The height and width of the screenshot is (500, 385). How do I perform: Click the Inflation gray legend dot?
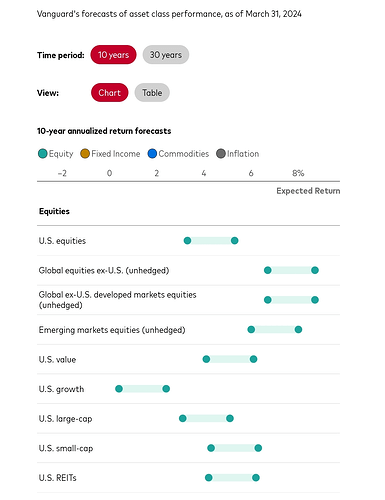221,154
